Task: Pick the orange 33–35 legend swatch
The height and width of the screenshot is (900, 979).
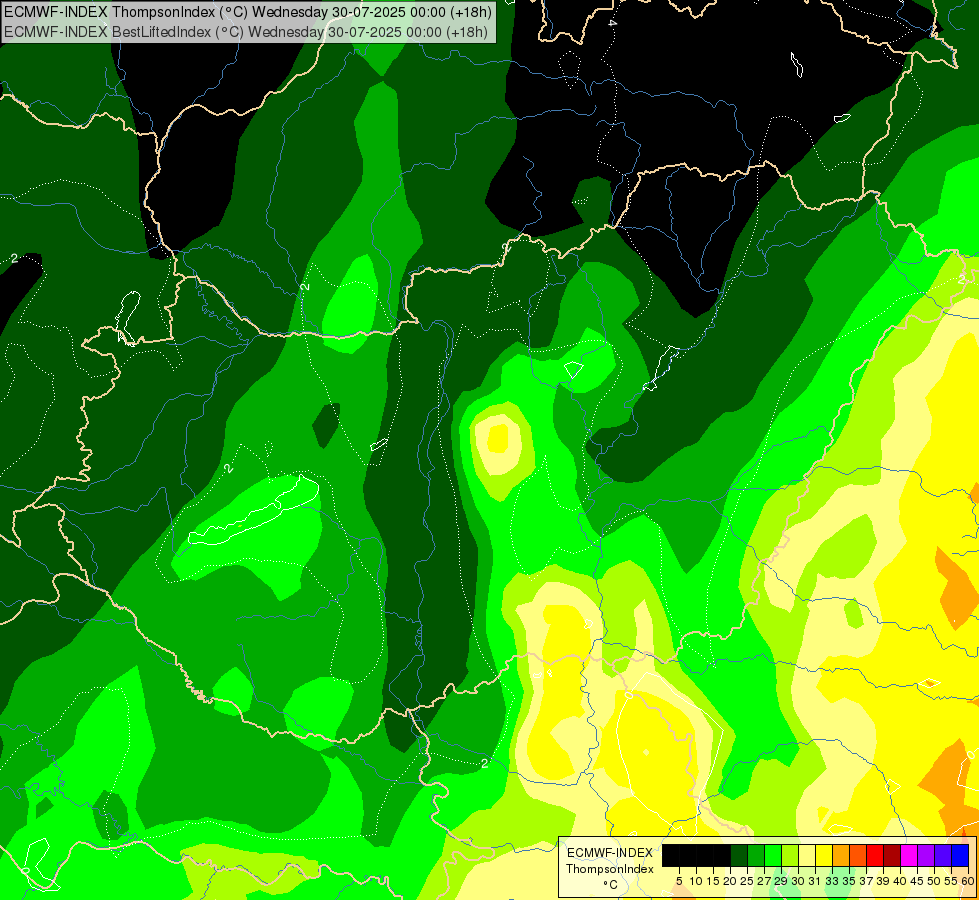Action: pyautogui.click(x=841, y=855)
